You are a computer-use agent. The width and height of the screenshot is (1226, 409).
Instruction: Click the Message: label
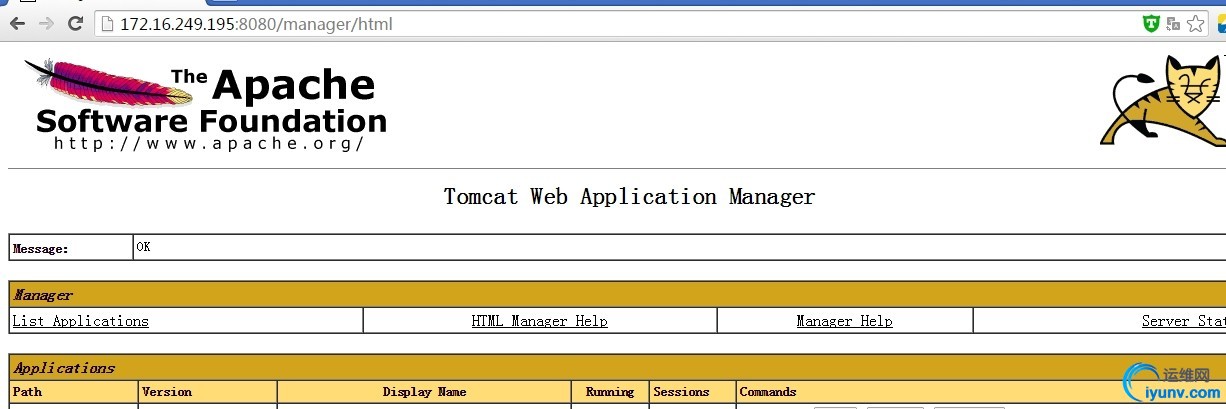point(41,249)
